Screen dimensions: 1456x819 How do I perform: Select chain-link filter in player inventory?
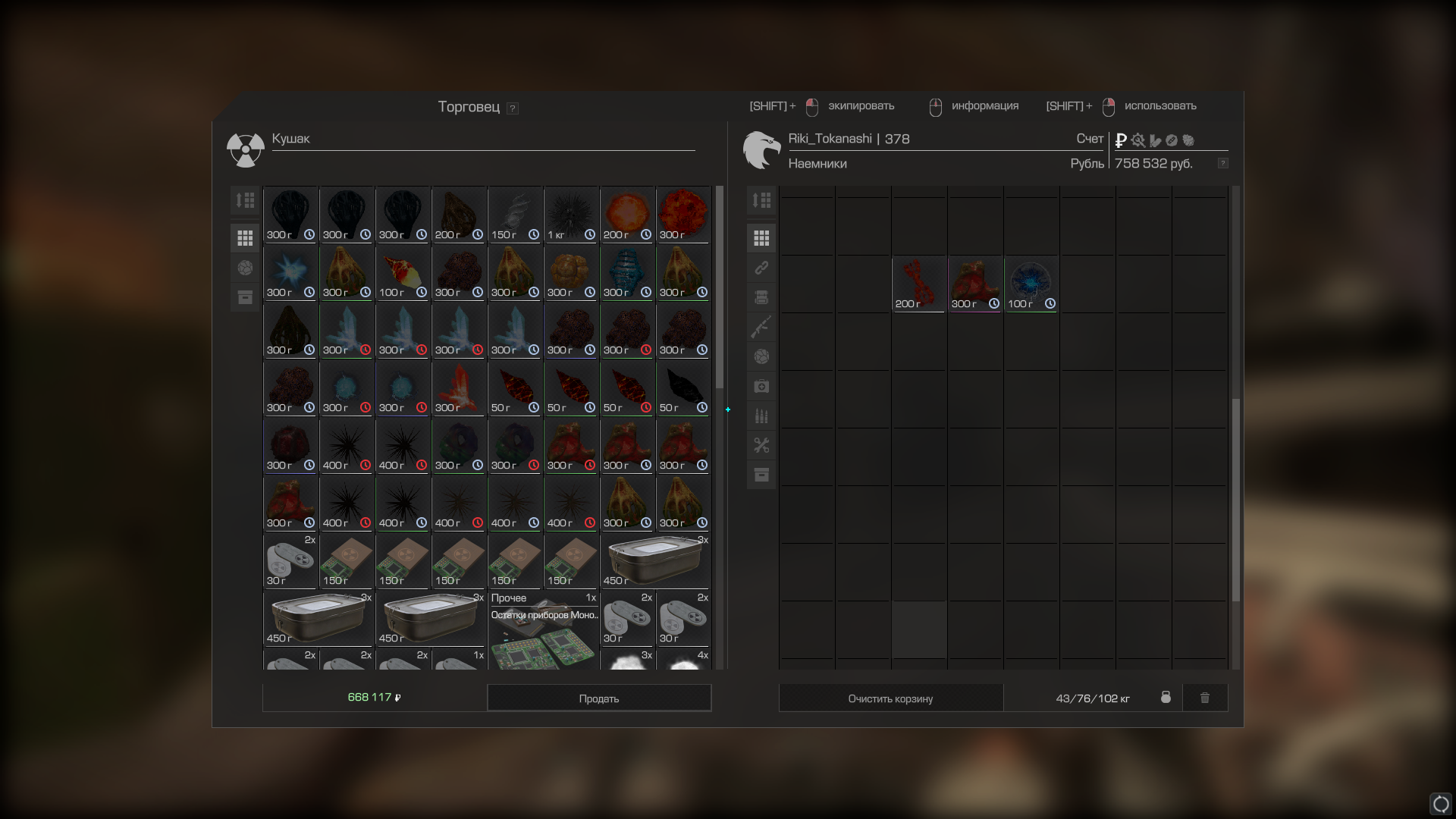point(761,268)
